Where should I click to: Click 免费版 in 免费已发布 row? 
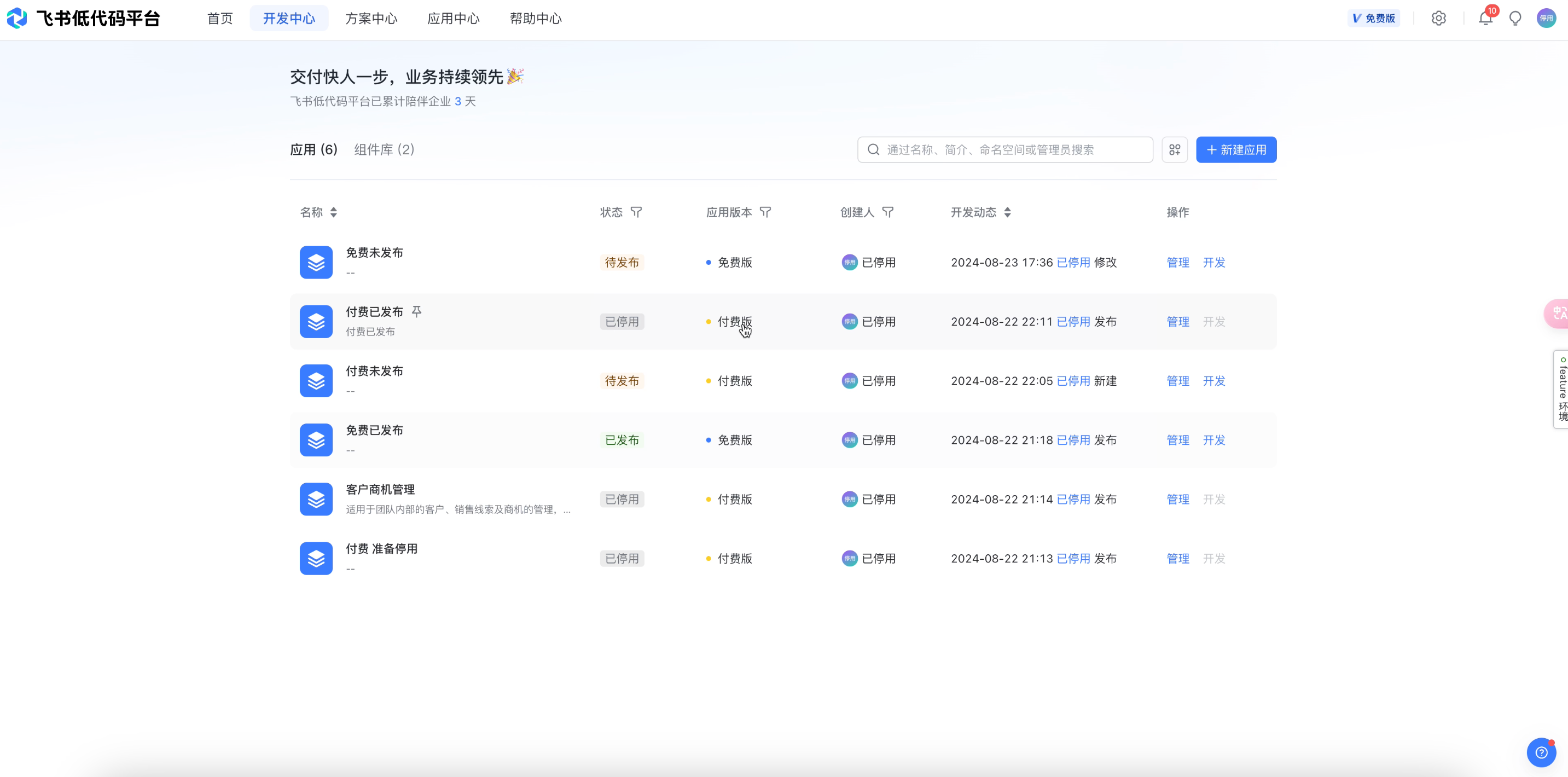(735, 439)
